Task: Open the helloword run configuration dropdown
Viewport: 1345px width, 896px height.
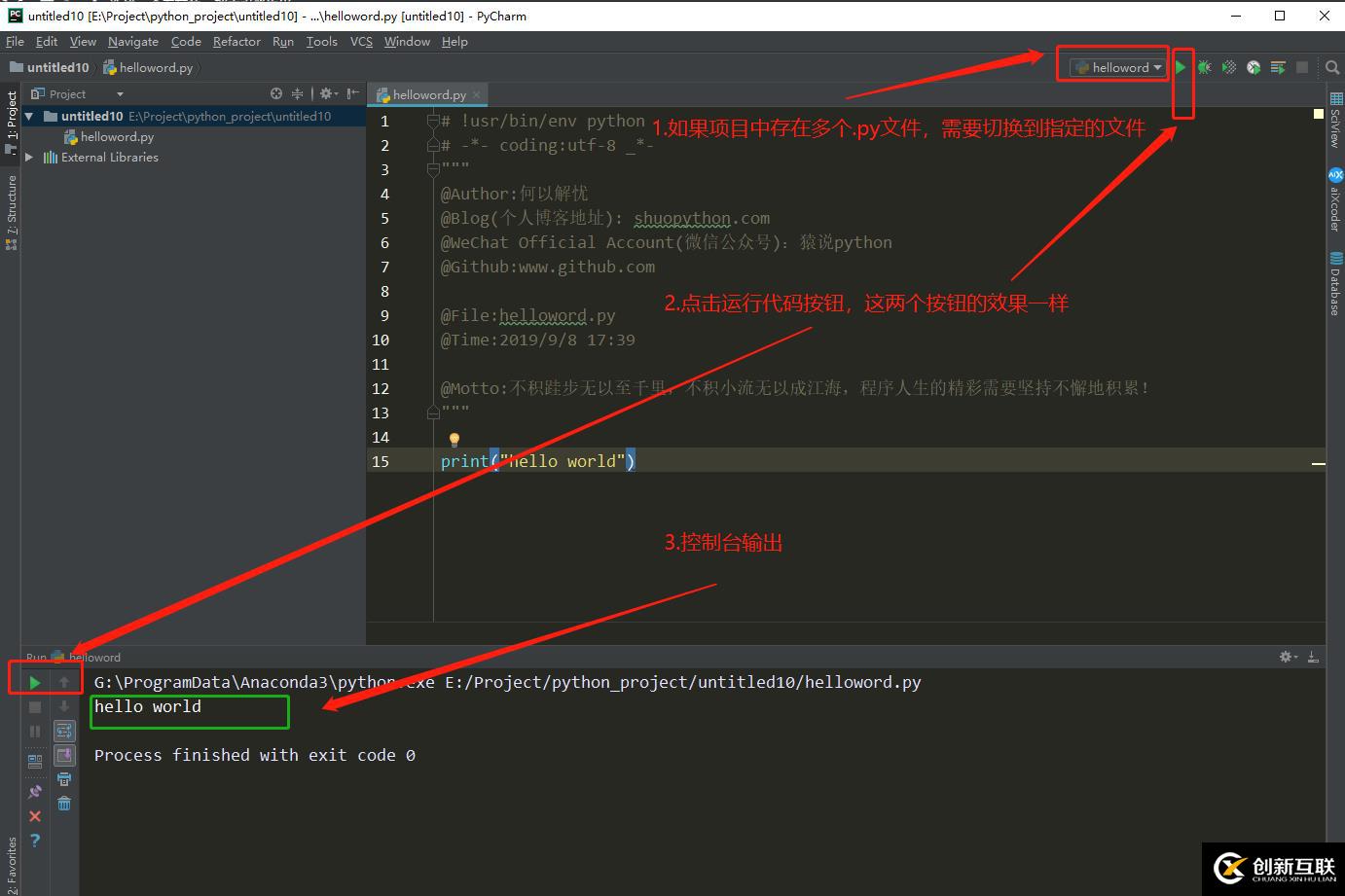Action: click(1112, 67)
